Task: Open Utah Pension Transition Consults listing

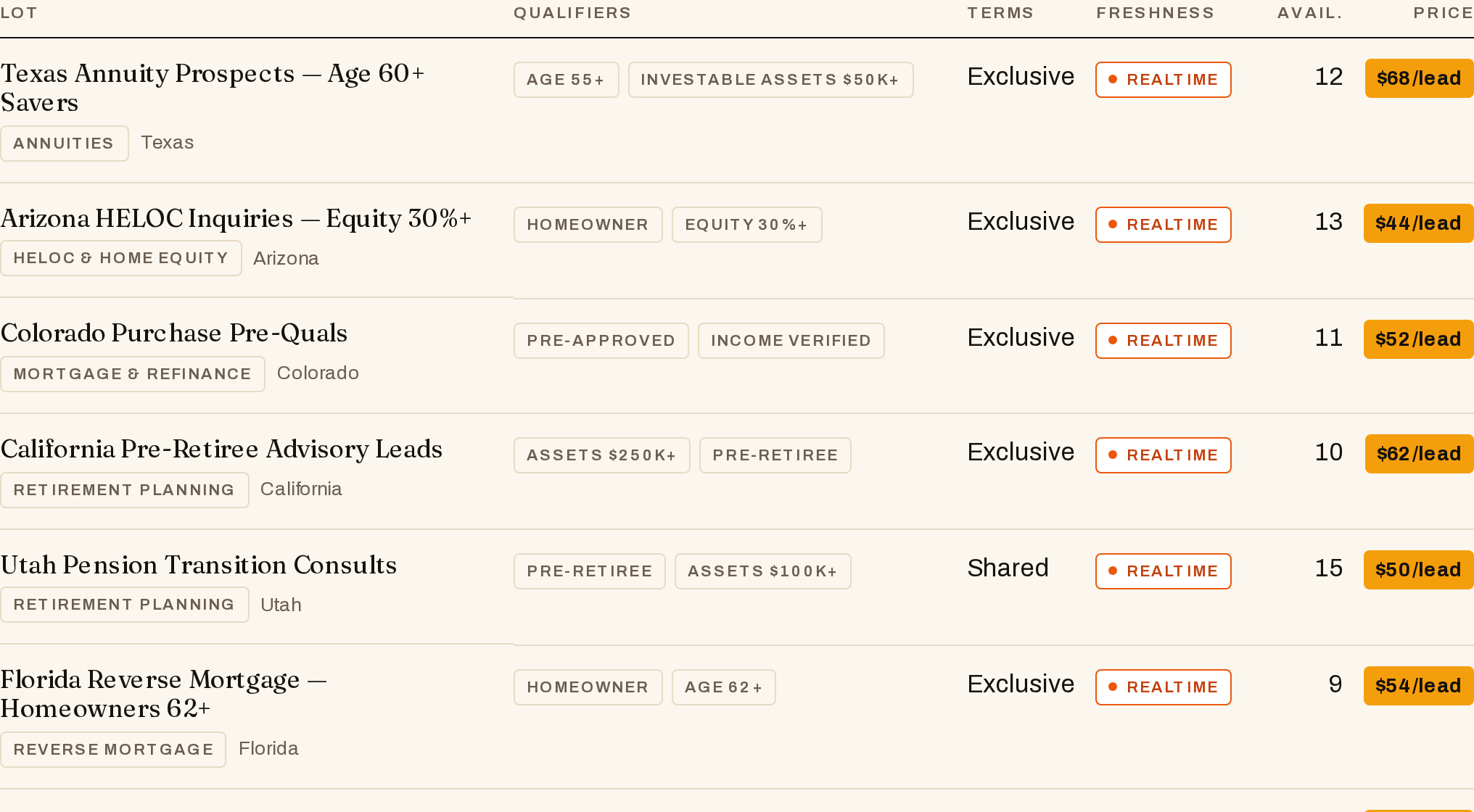Action: point(199,565)
